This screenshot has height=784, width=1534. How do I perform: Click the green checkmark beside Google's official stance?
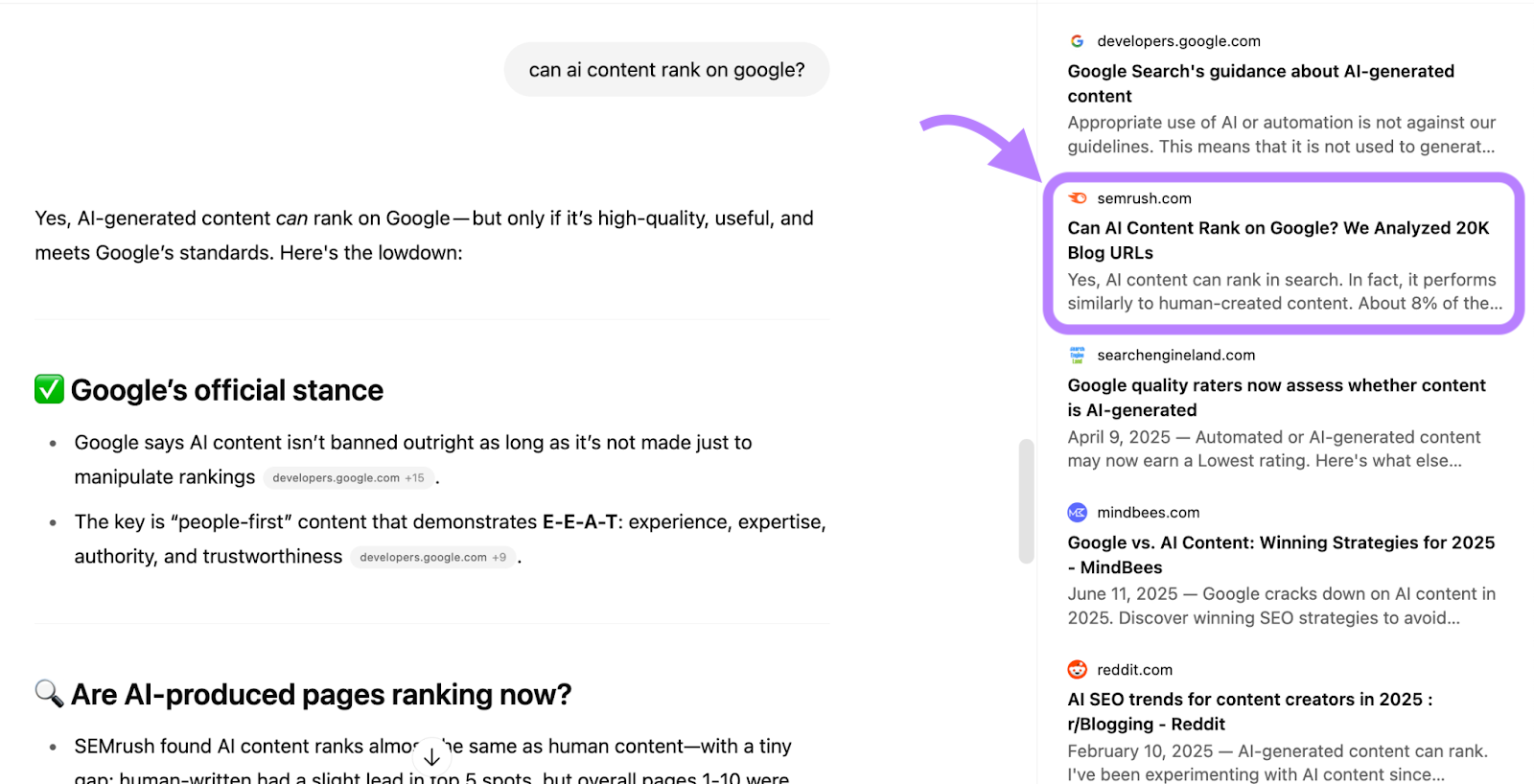pyautogui.click(x=48, y=389)
